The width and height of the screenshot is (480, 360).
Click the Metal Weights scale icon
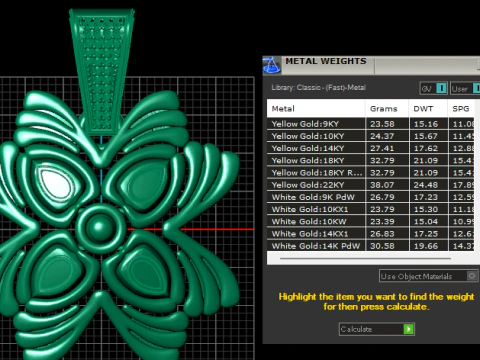pos(272,65)
